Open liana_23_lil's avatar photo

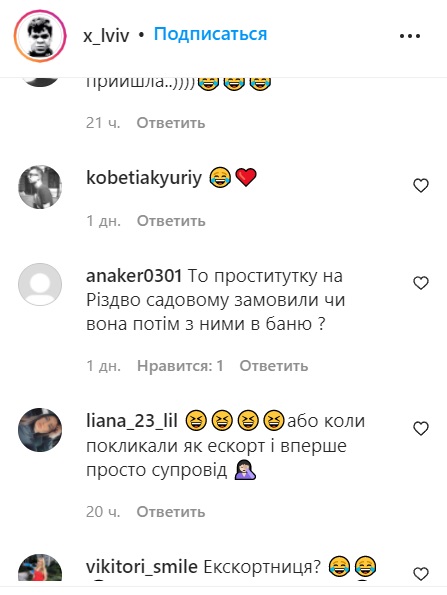(x=40, y=430)
